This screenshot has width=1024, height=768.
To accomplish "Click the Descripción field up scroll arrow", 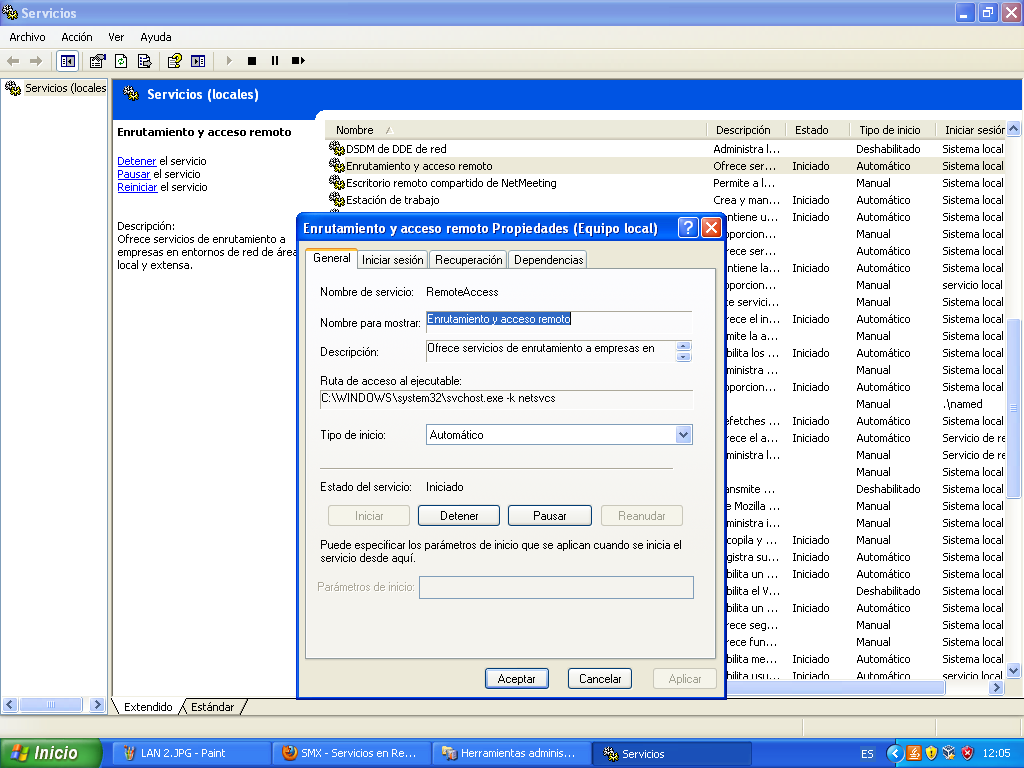I will point(681,345).
